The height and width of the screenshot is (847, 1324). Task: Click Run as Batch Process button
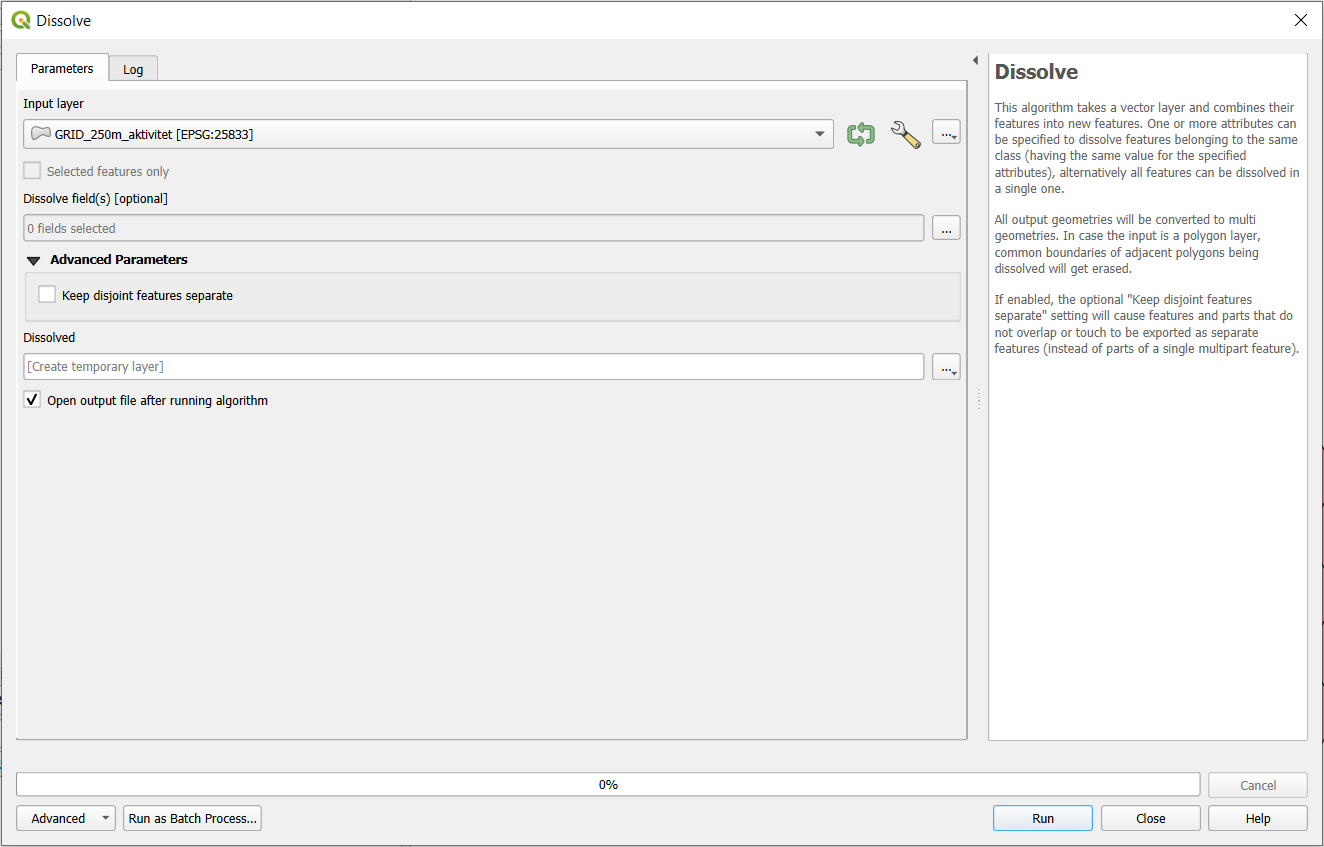pos(193,818)
